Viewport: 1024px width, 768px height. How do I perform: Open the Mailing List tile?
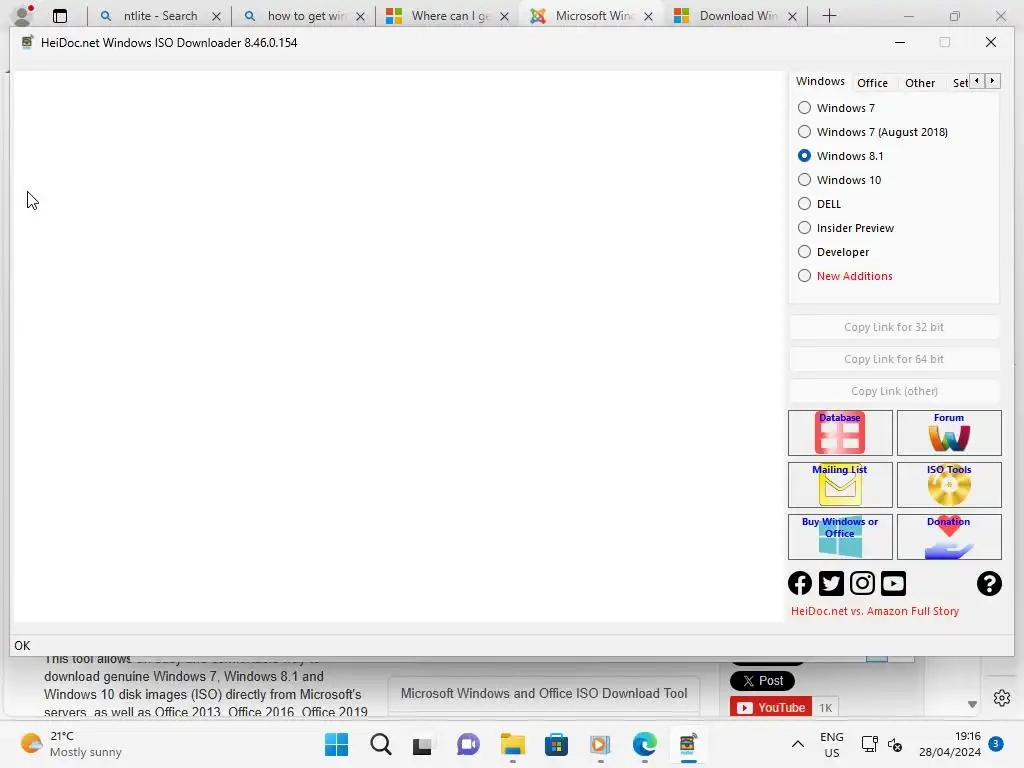point(840,485)
